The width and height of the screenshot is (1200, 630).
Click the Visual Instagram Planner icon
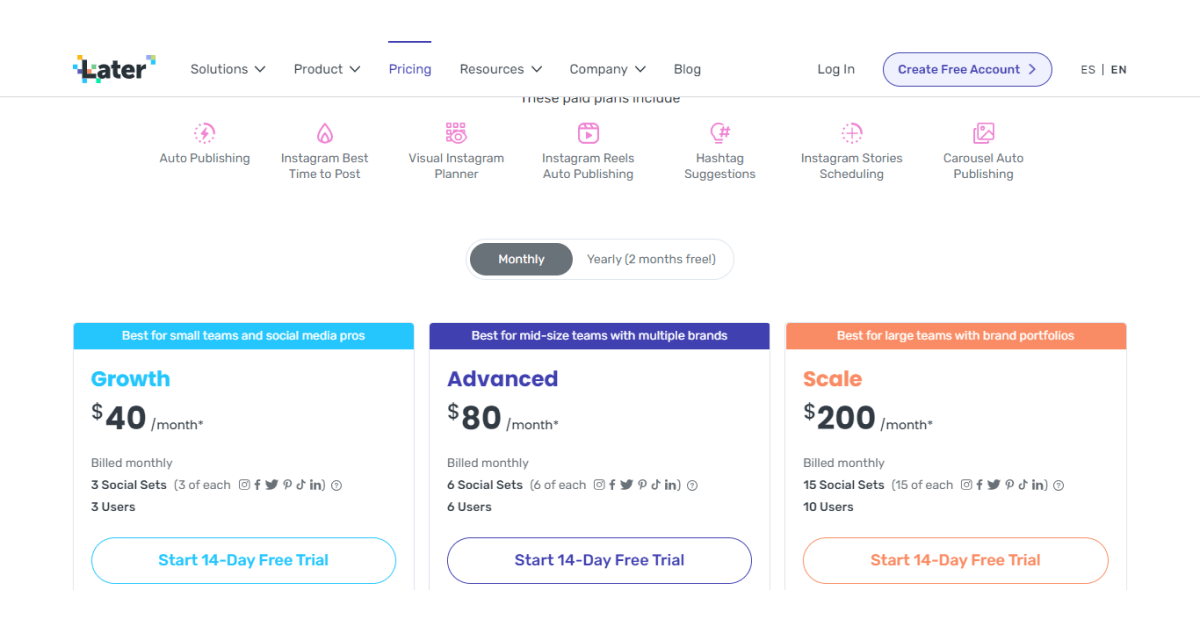pyautogui.click(x=456, y=133)
